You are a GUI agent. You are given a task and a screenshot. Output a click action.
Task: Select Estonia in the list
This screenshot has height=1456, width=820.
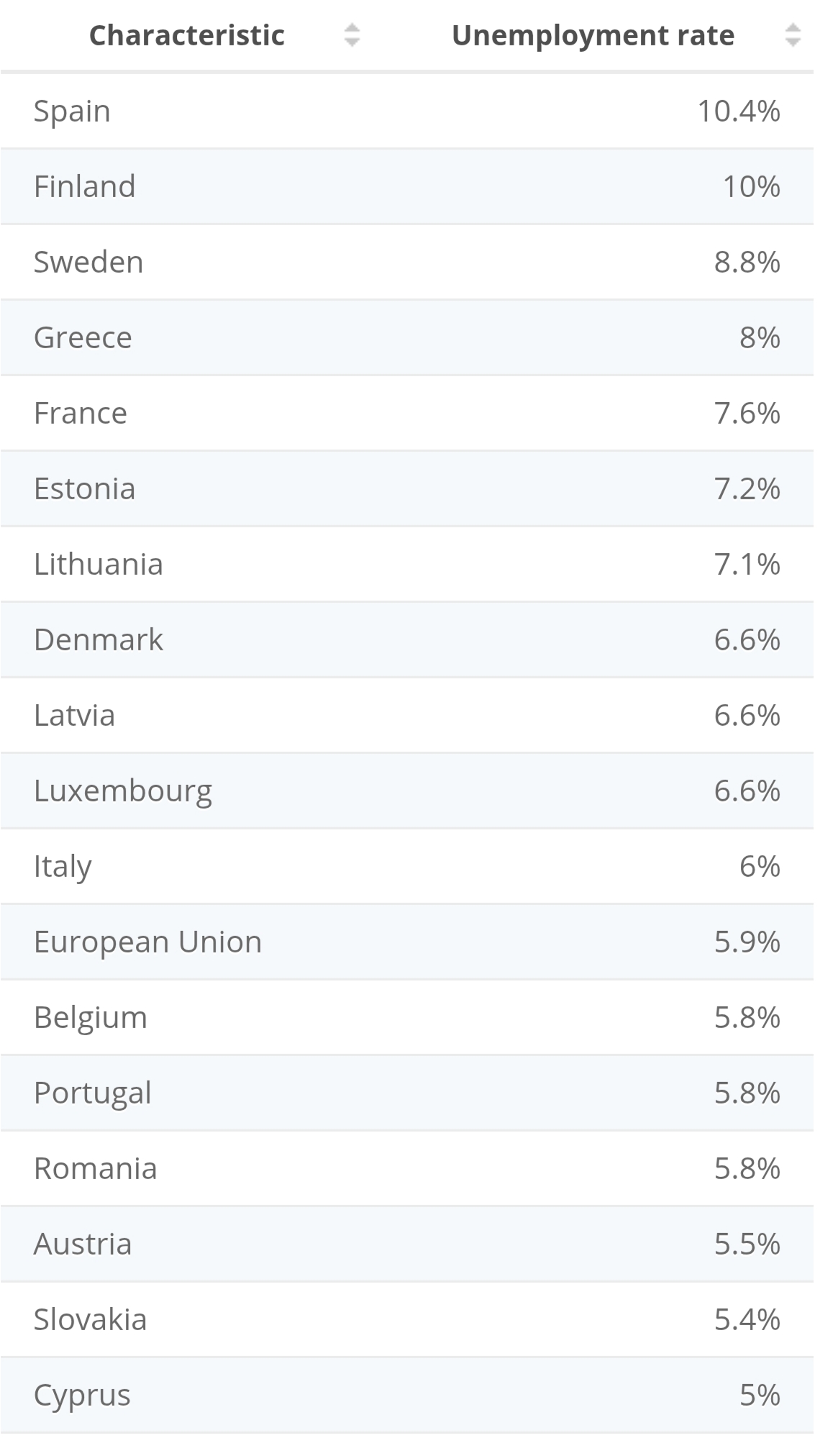[x=84, y=489]
